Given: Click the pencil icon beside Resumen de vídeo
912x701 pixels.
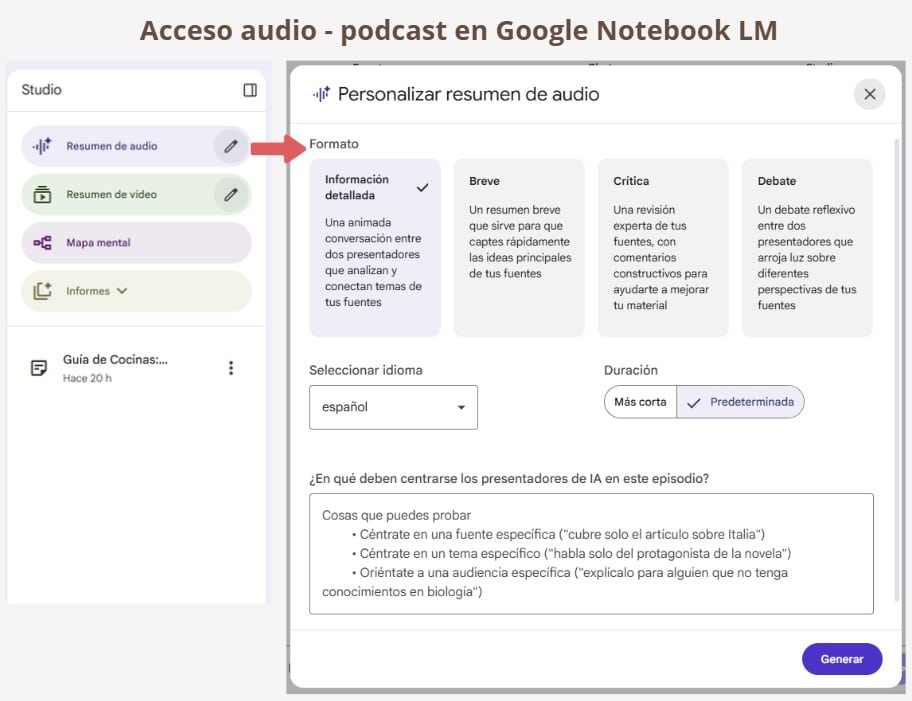Looking at the screenshot, I should [231, 194].
